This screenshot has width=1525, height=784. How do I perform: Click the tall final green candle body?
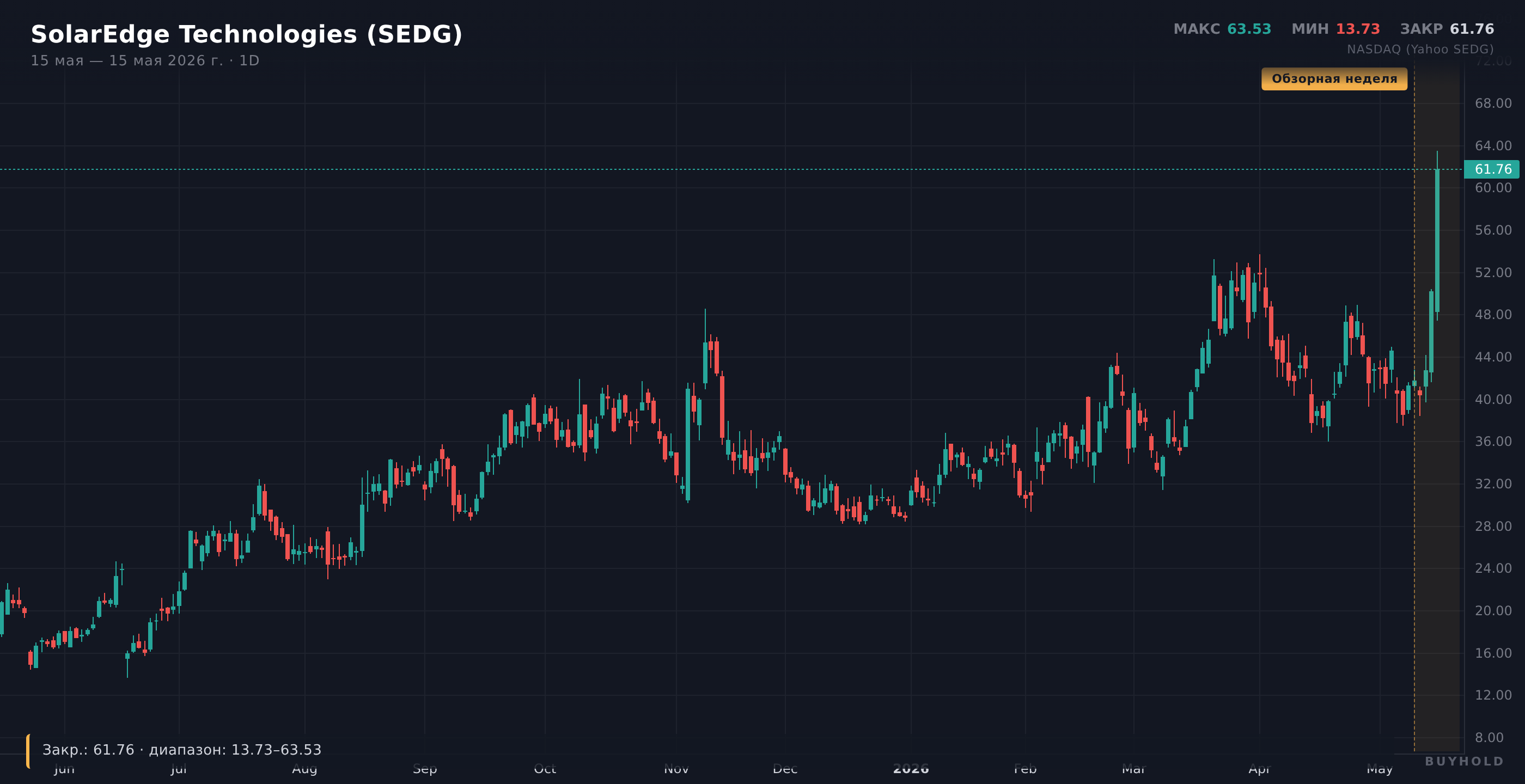(1437, 241)
